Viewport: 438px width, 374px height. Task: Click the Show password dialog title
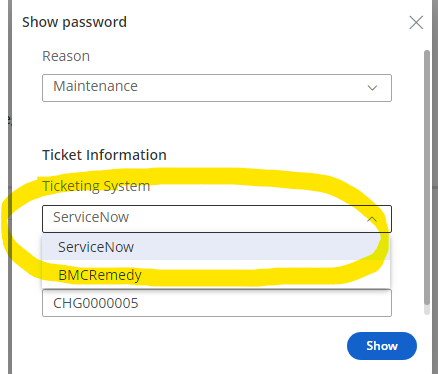[x=74, y=22]
